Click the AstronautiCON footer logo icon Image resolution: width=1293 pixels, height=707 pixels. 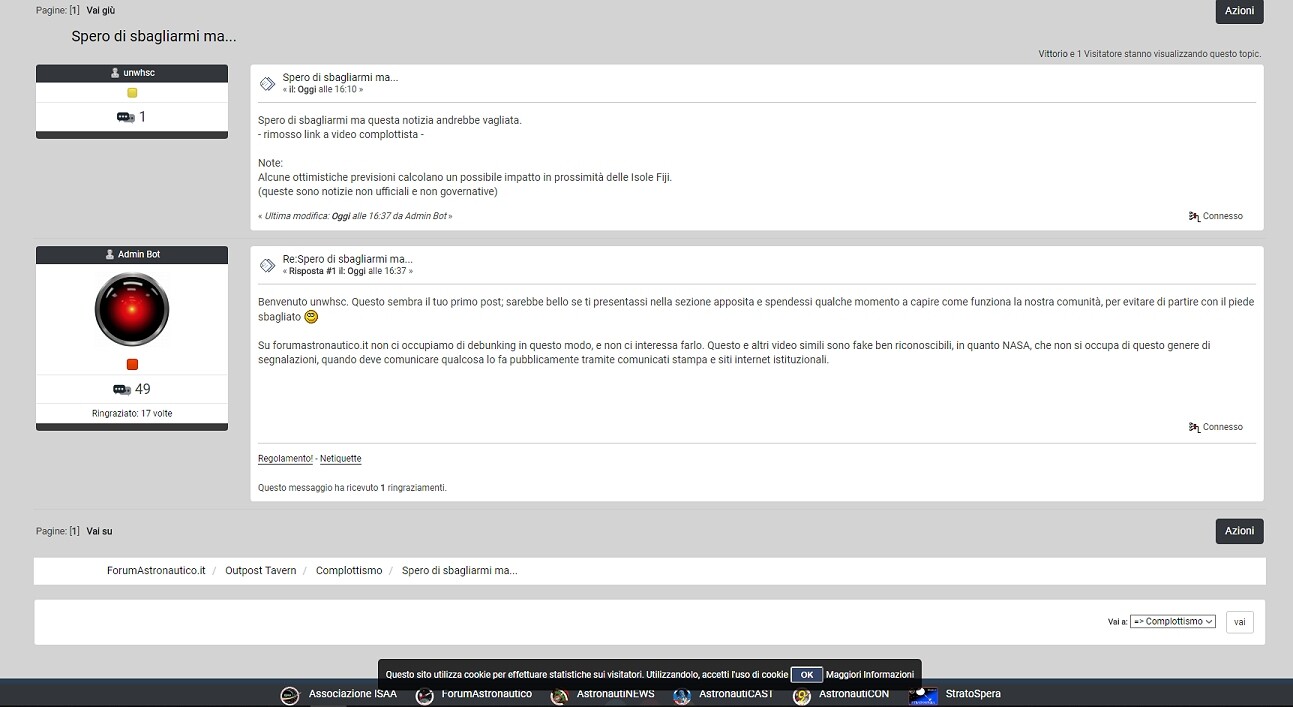tap(801, 696)
